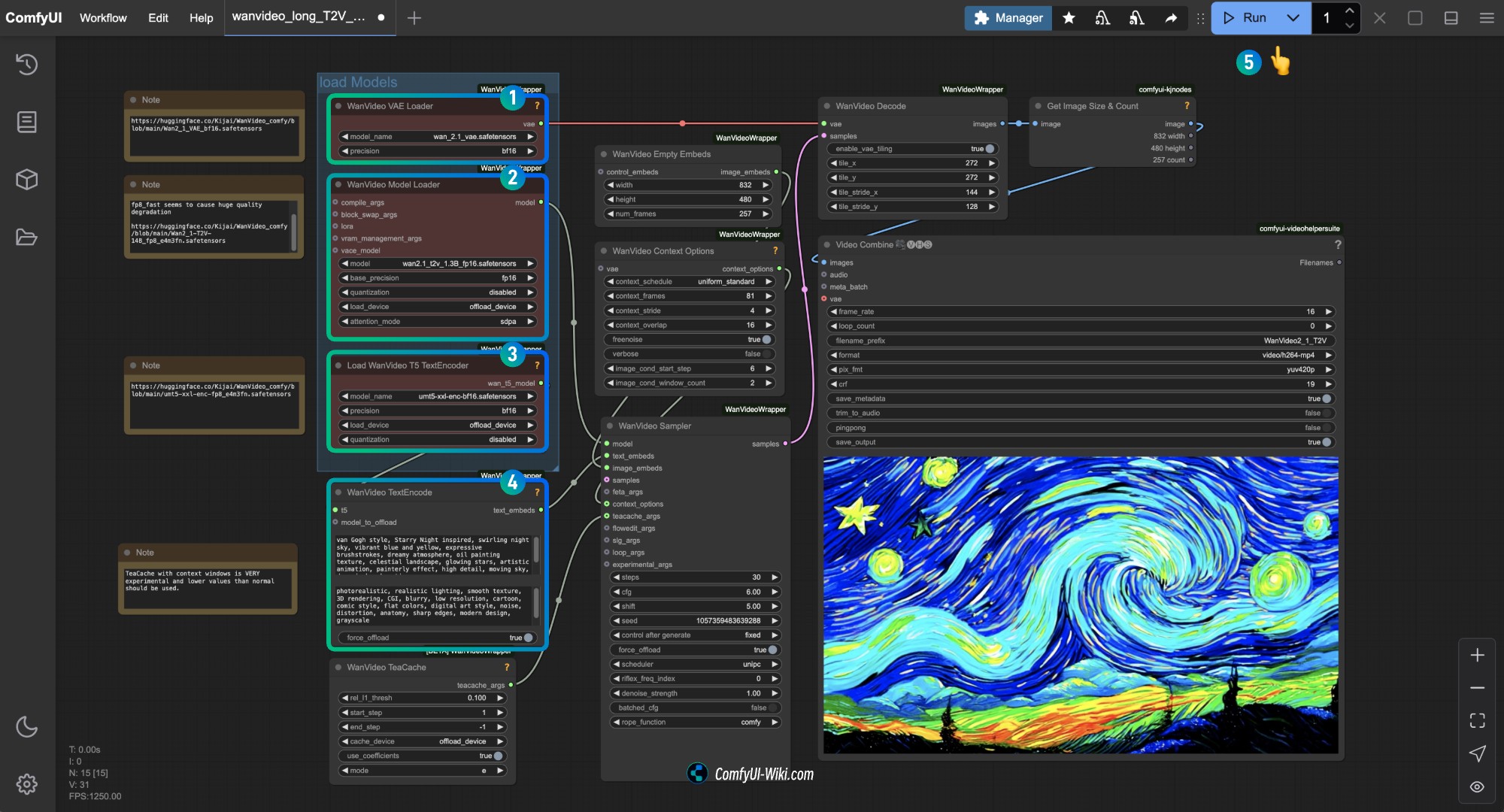Open the workflows list sidebar icon
1504x812 pixels.
[27, 122]
